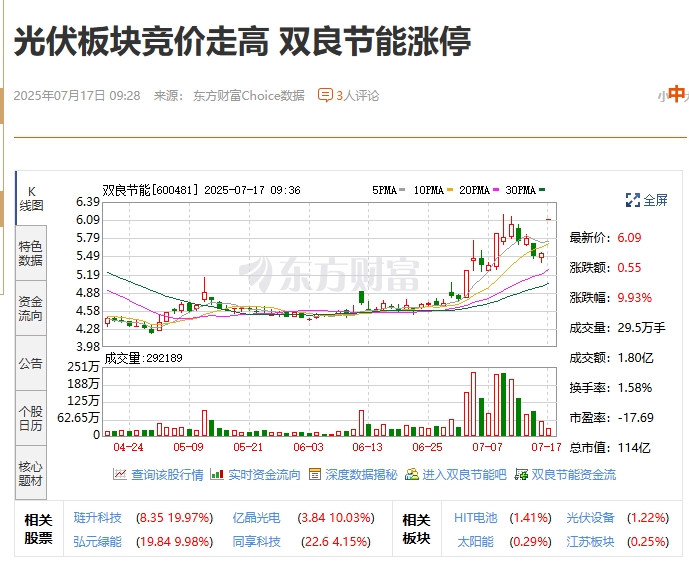The image size is (689, 581).
Task: Open the HIT电池 sector link
Action: (475, 518)
